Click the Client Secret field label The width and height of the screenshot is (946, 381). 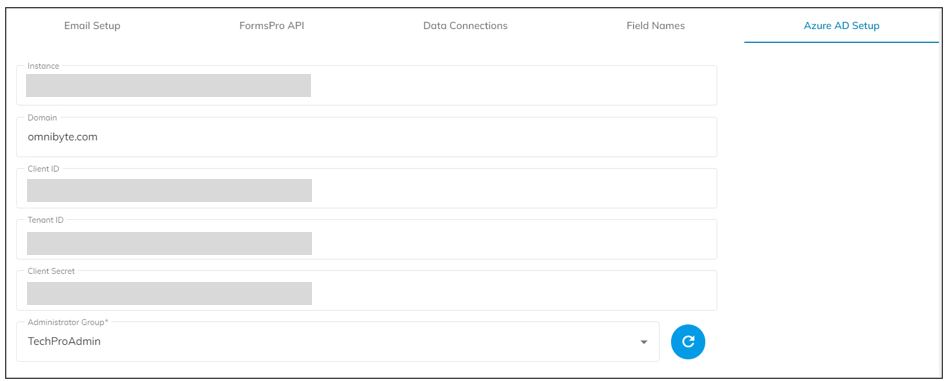coord(51,271)
